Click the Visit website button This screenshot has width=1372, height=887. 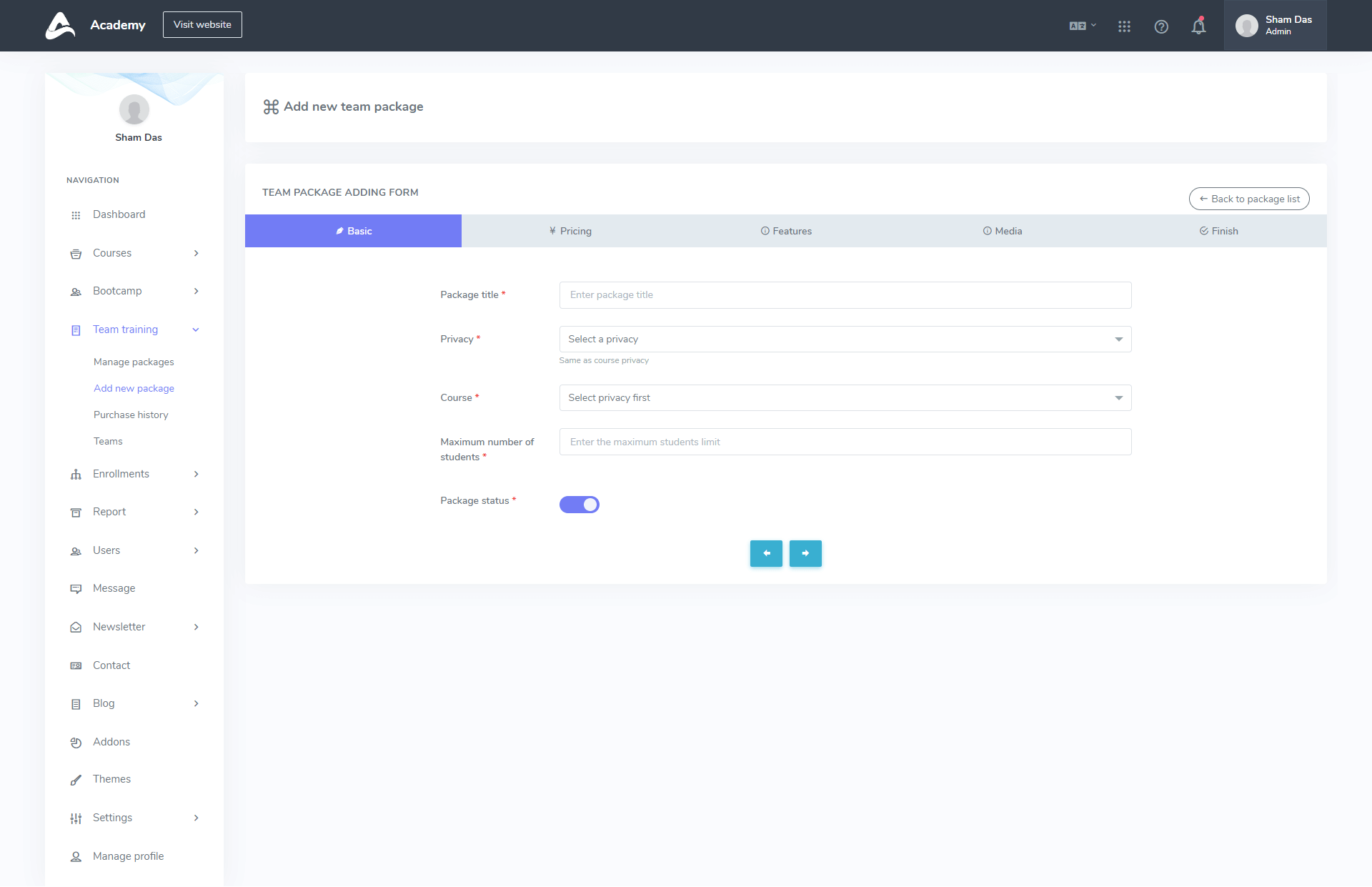click(x=202, y=24)
